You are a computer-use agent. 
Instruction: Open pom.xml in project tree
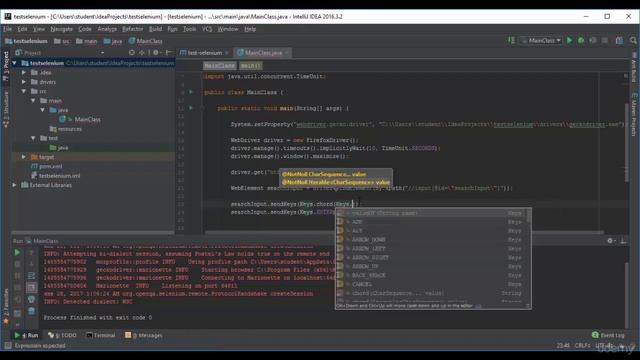click(46, 167)
